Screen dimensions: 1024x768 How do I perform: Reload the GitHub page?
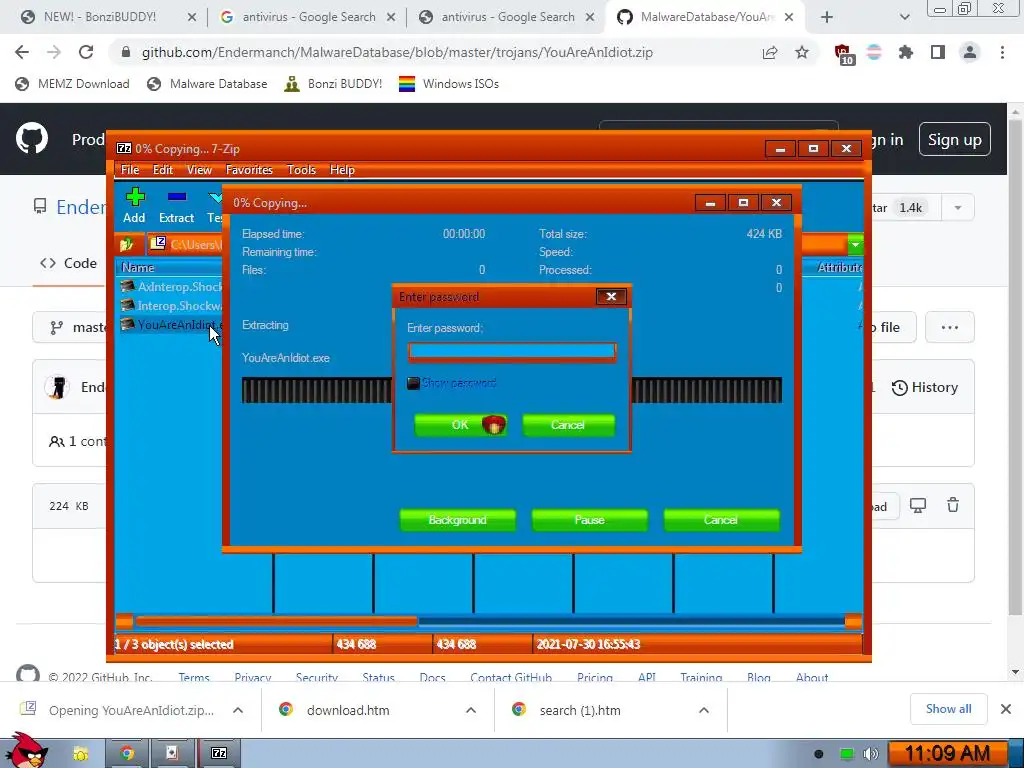coord(86,52)
